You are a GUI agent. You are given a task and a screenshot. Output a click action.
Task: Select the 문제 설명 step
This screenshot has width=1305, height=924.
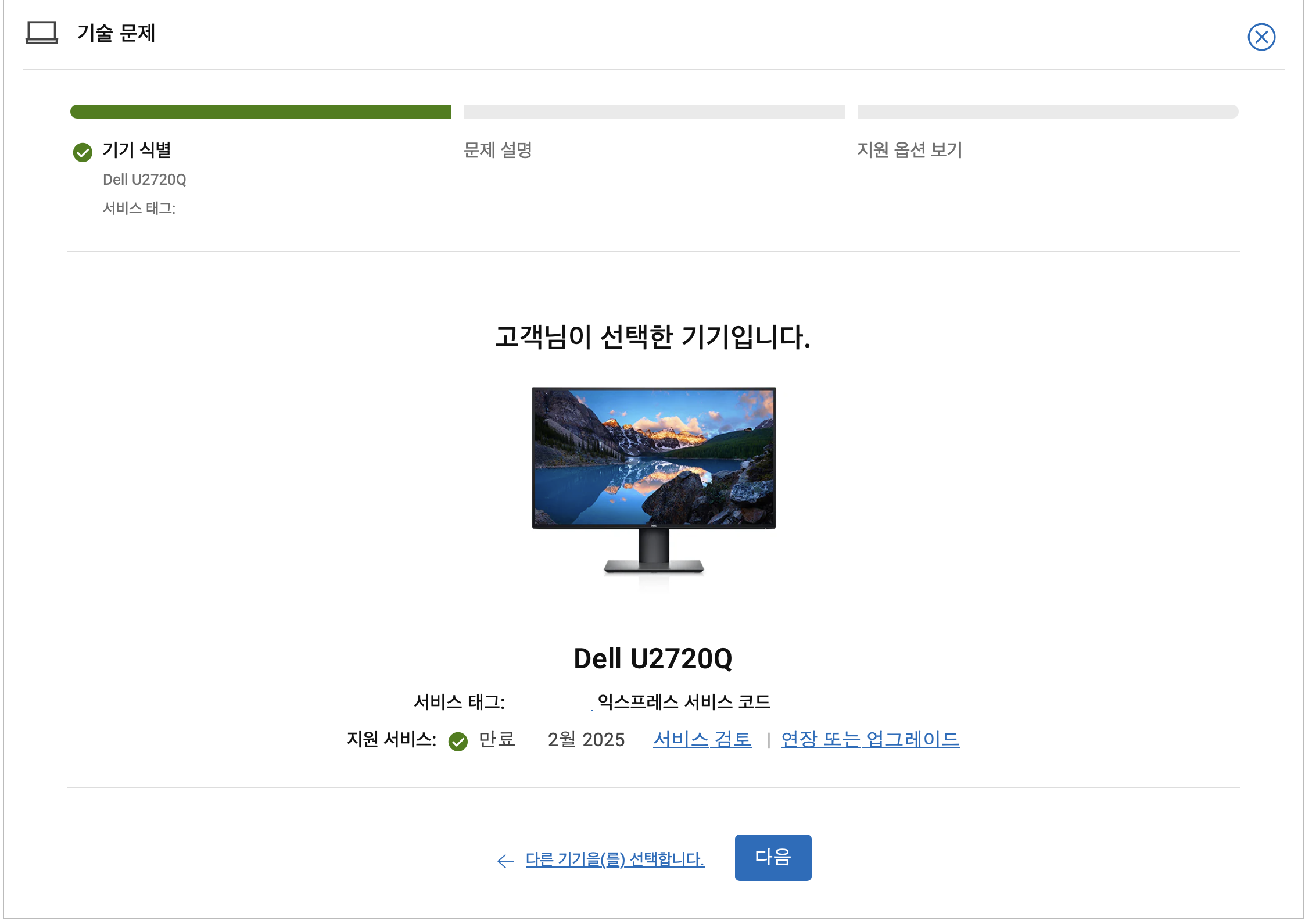pyautogui.click(x=499, y=151)
